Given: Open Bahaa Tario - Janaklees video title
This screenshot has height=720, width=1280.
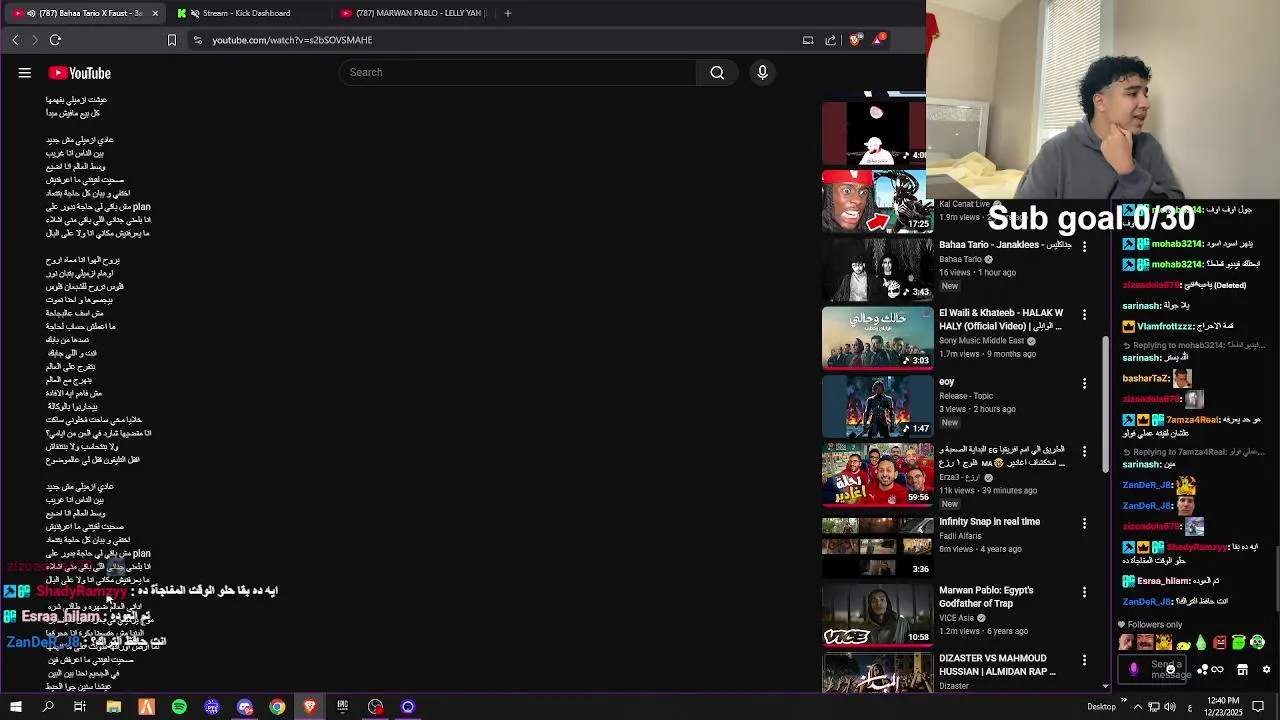Looking at the screenshot, I should pyautogui.click(x=1005, y=245).
